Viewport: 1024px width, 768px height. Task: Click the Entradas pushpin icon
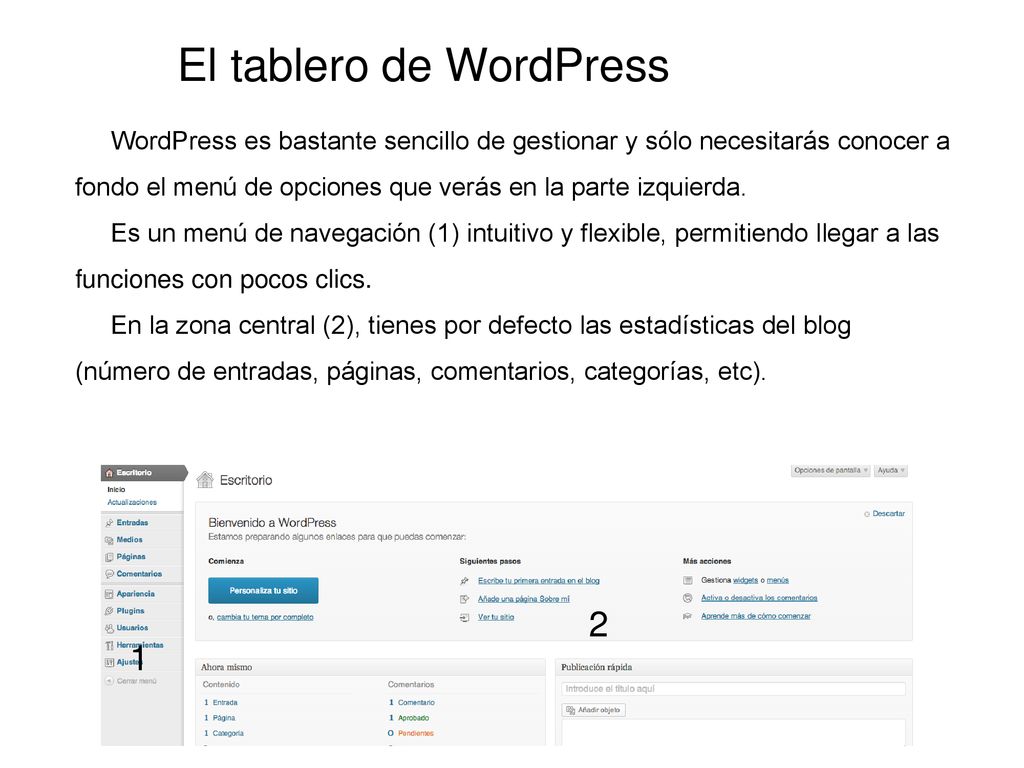109,523
